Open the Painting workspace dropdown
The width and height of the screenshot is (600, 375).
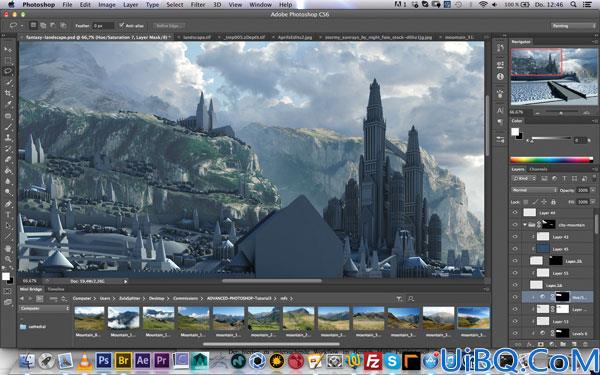point(573,26)
